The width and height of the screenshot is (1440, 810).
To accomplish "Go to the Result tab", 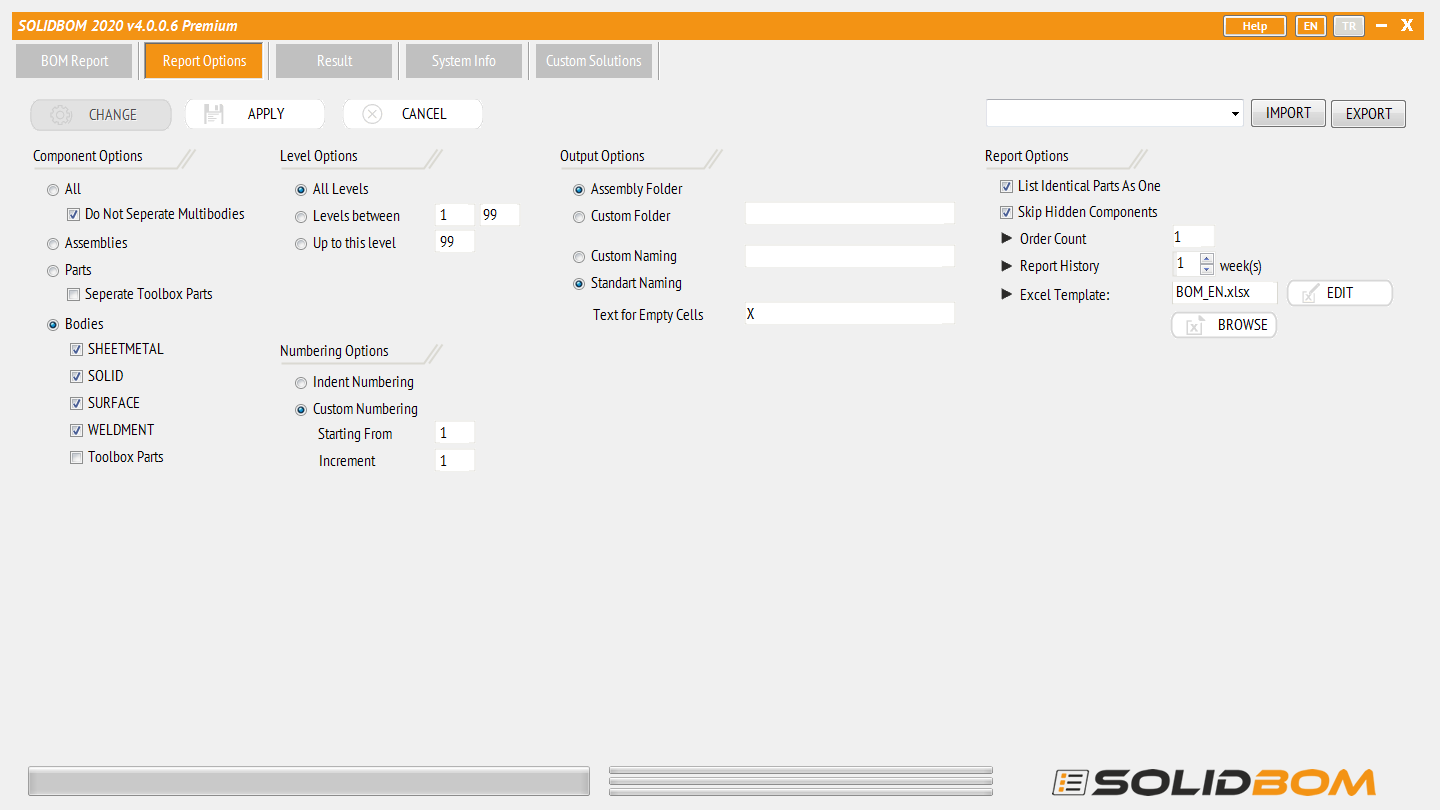I will [x=334, y=61].
